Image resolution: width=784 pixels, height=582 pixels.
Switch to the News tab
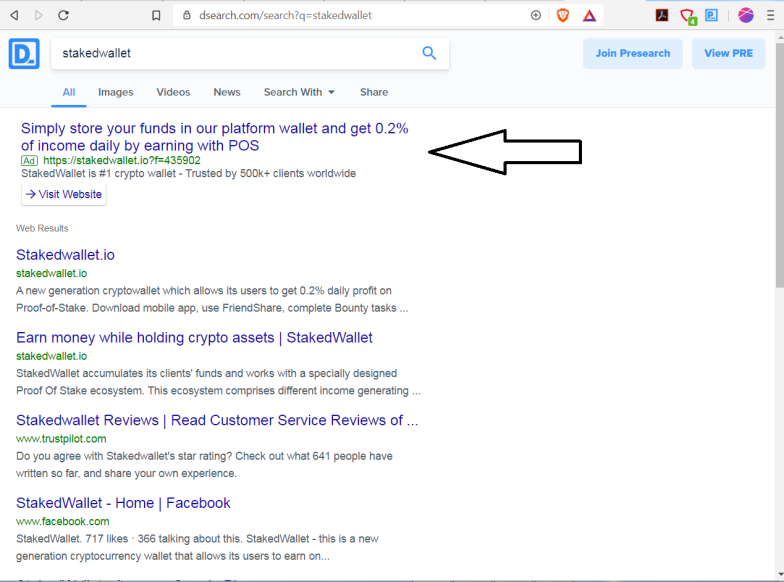tap(227, 92)
